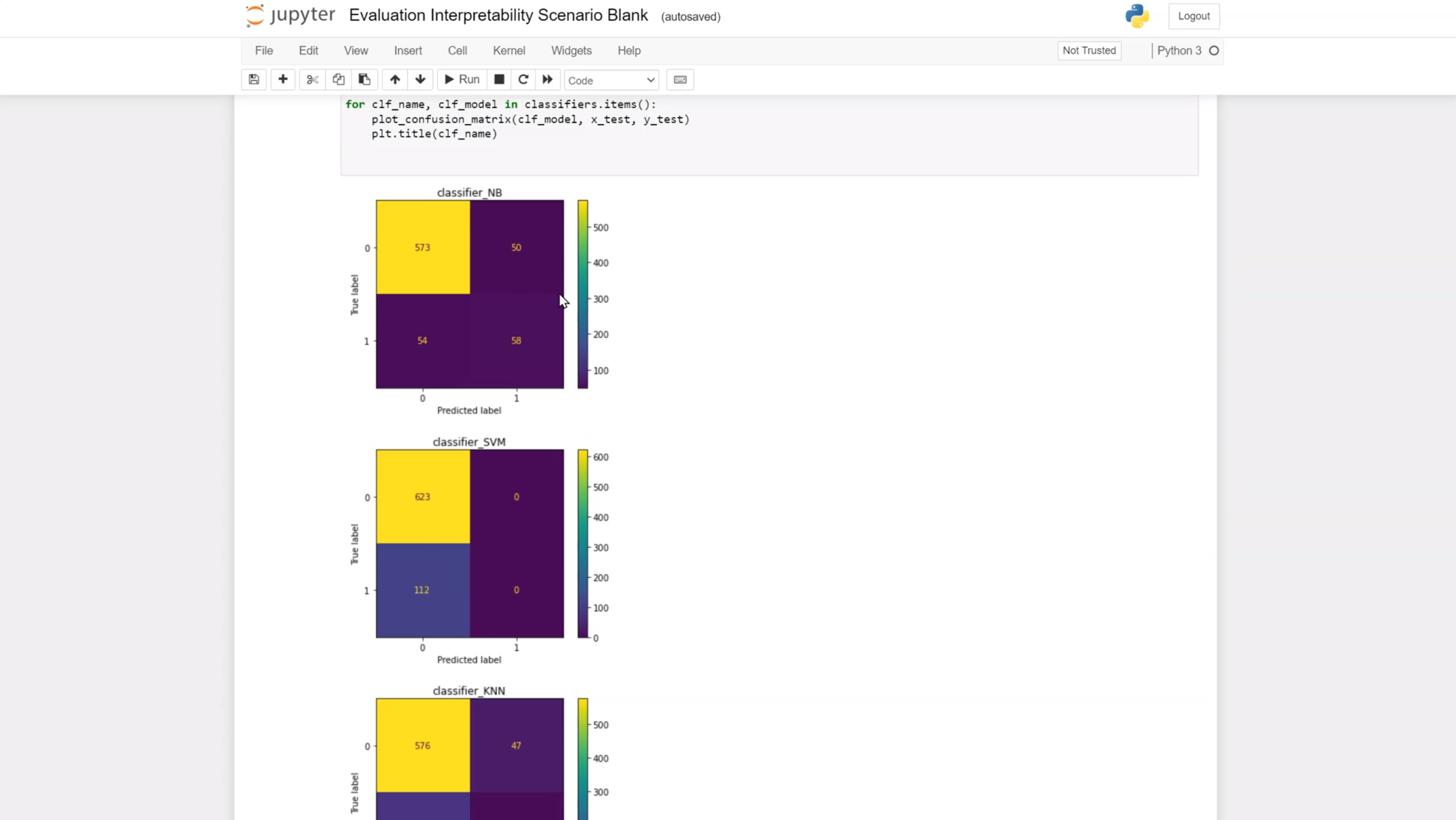Rename notebook by clicking its title
The height and width of the screenshot is (820, 1456).
click(498, 16)
